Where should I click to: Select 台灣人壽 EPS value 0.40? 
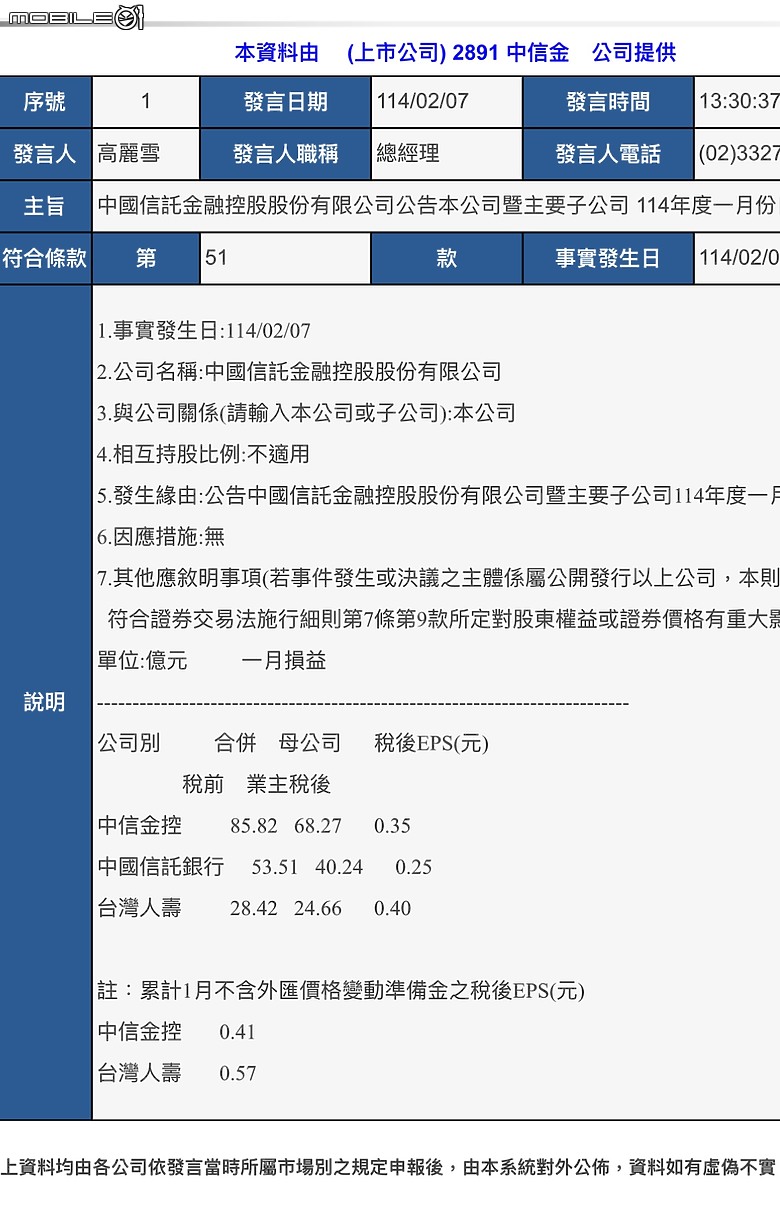coord(393,908)
